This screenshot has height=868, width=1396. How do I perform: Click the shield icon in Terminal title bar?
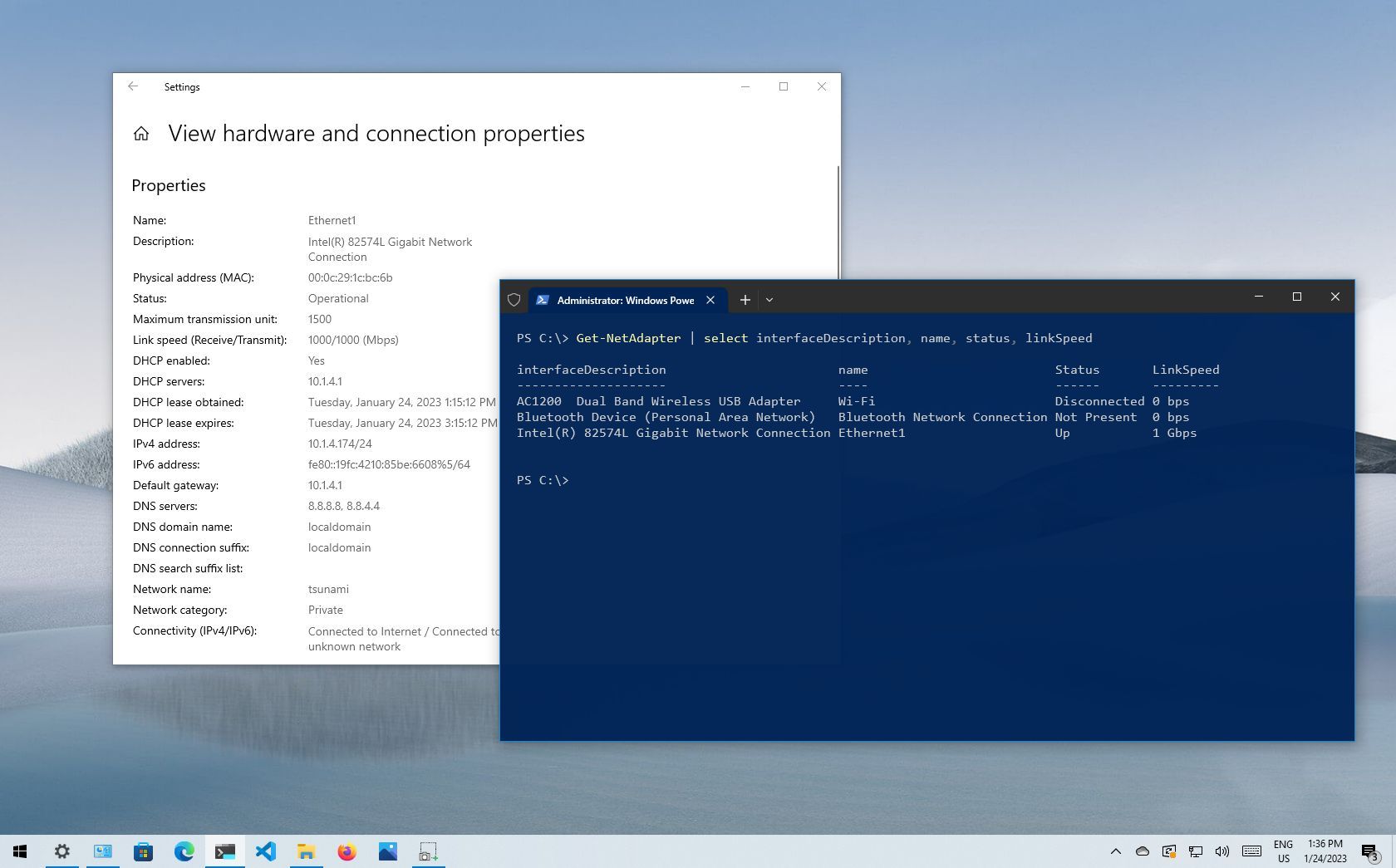(514, 300)
